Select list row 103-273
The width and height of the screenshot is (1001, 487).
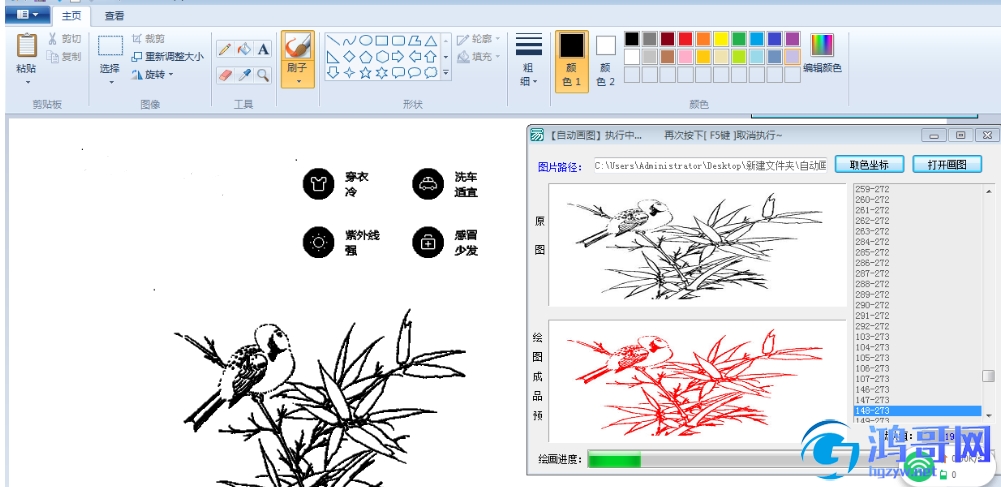[x=917, y=337]
